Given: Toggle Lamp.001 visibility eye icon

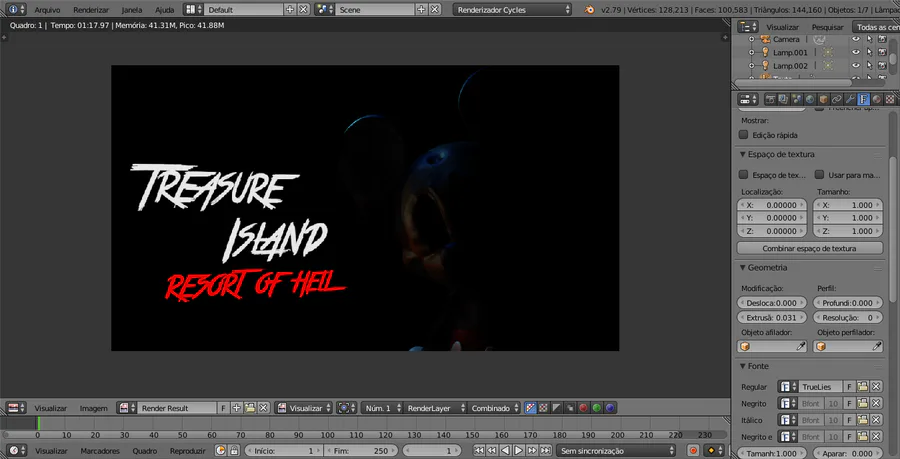Looking at the screenshot, I should [856, 52].
